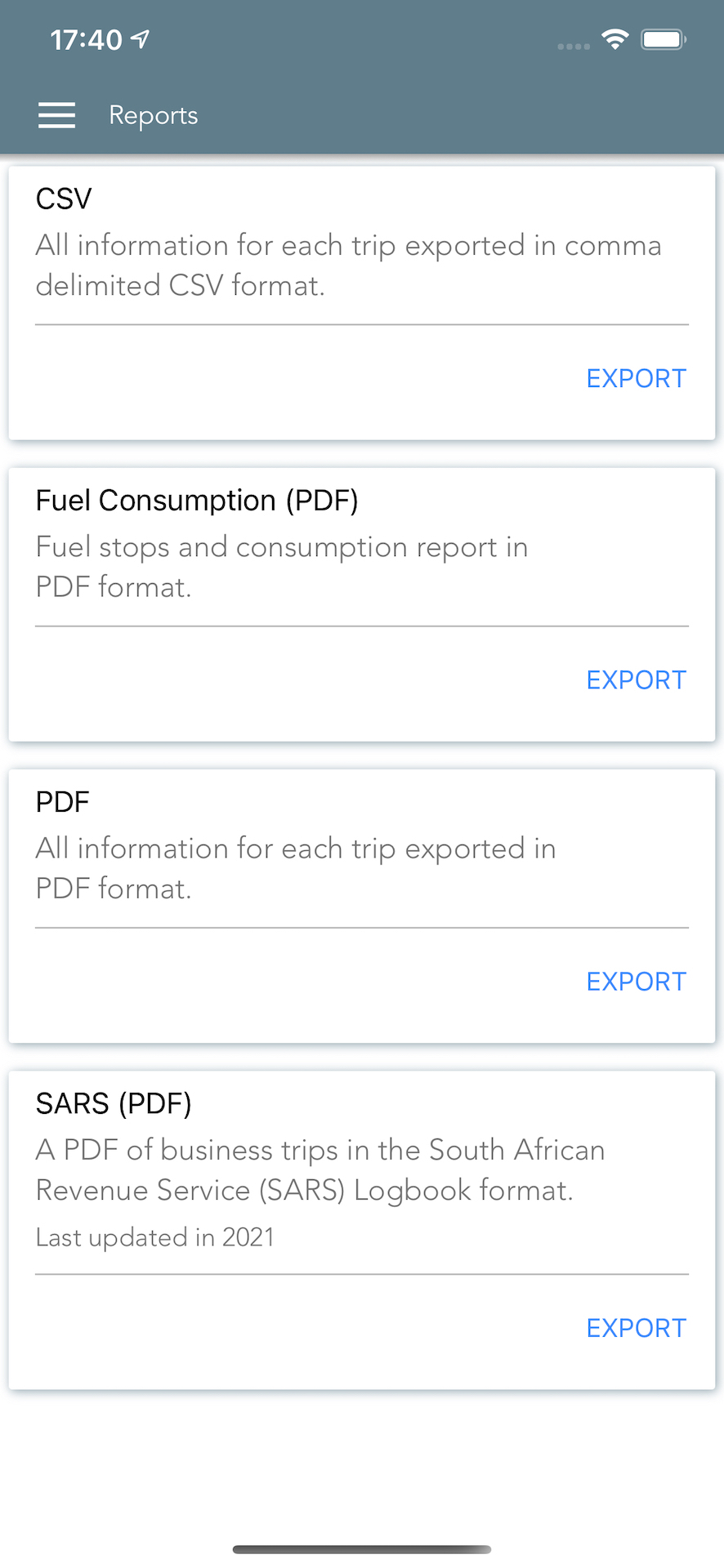Tap the cellular signal dots
Screen dimensions: 724x1568
click(x=573, y=47)
